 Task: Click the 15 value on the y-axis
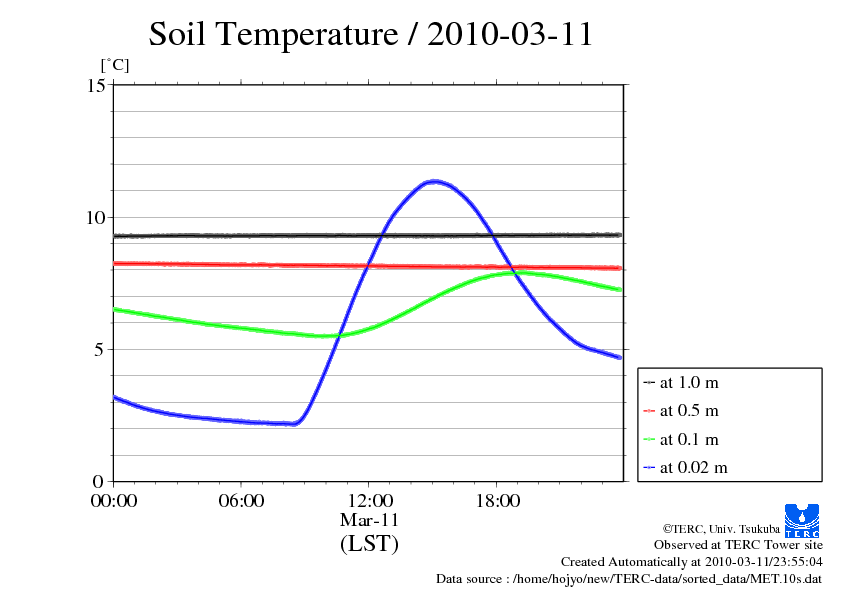(95, 85)
